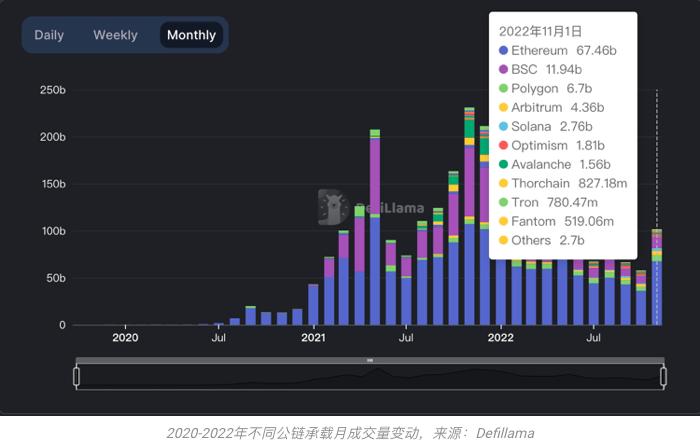This screenshot has width=700, height=448.
Task: Click the green Polygon legend dot
Action: point(502,88)
